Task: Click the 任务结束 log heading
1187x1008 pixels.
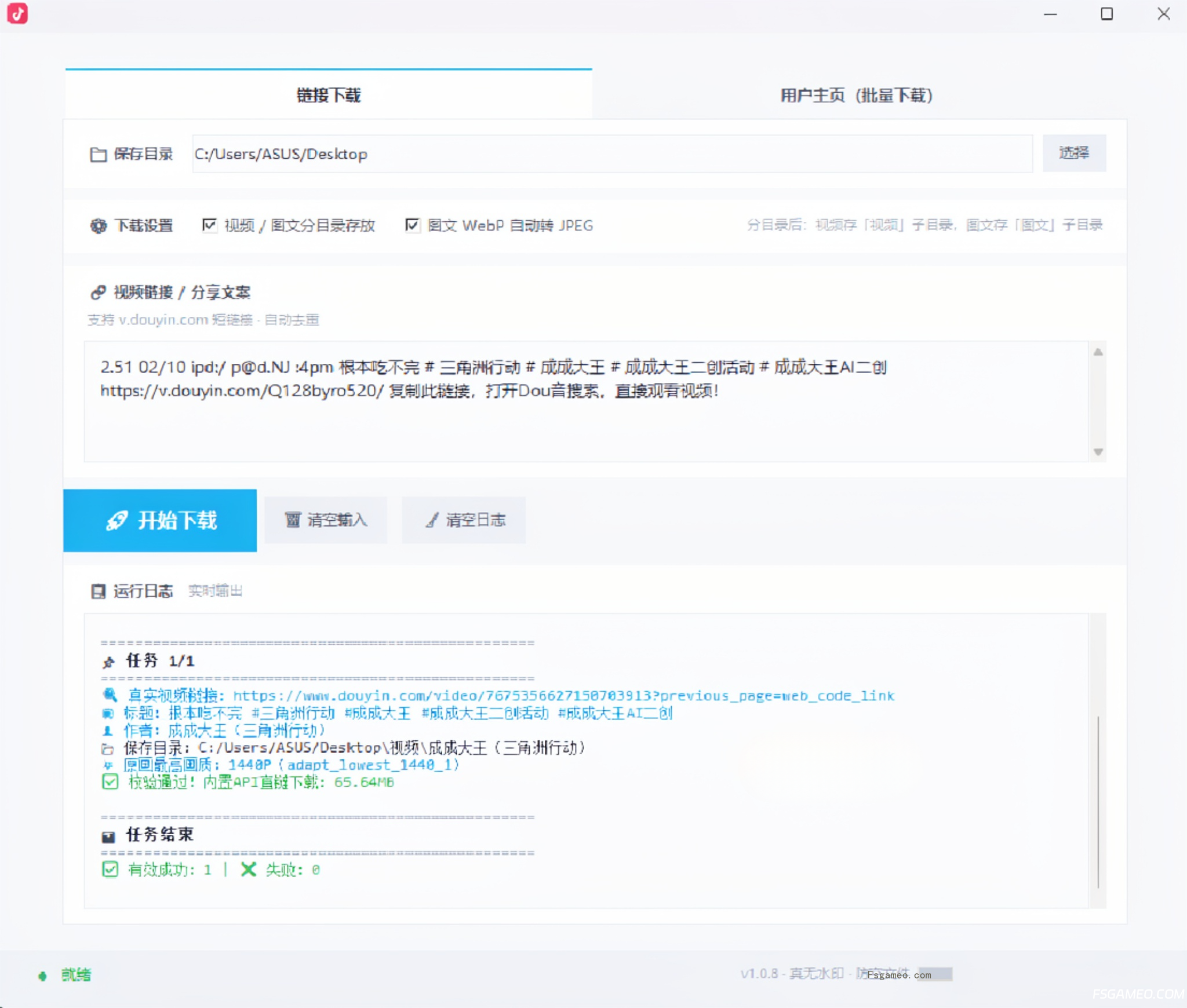Action: [x=159, y=835]
